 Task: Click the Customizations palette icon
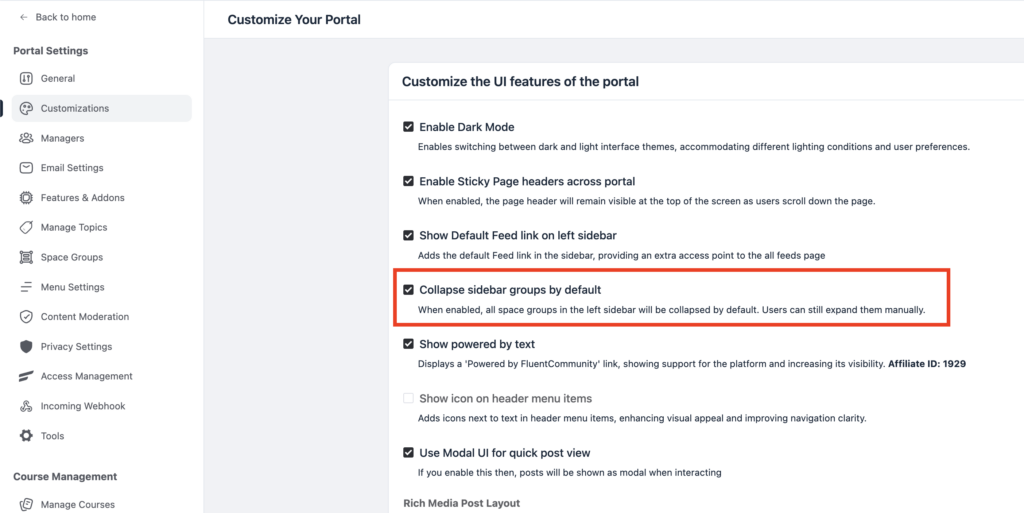pyautogui.click(x=26, y=109)
